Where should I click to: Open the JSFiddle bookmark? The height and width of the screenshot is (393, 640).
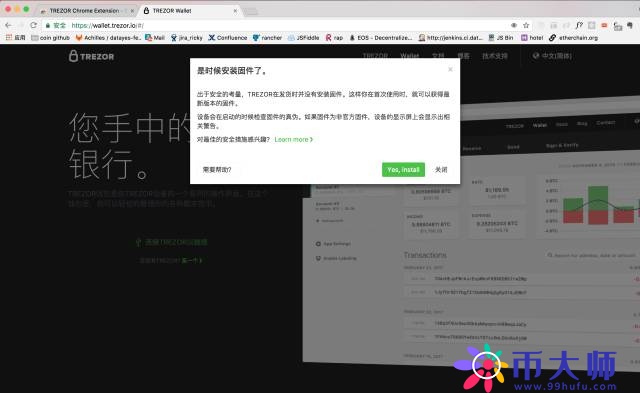point(304,38)
